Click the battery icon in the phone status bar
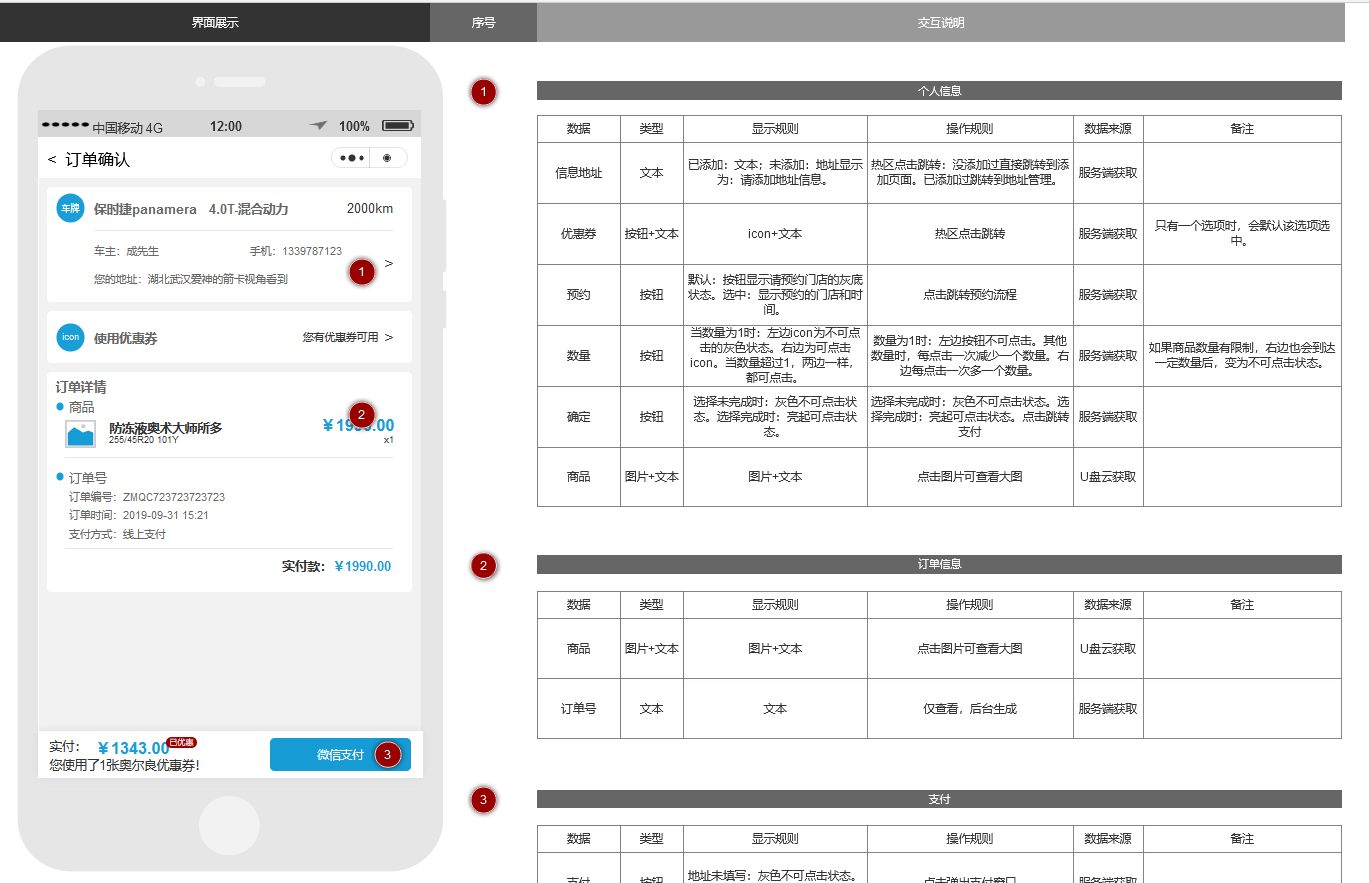 [x=396, y=124]
